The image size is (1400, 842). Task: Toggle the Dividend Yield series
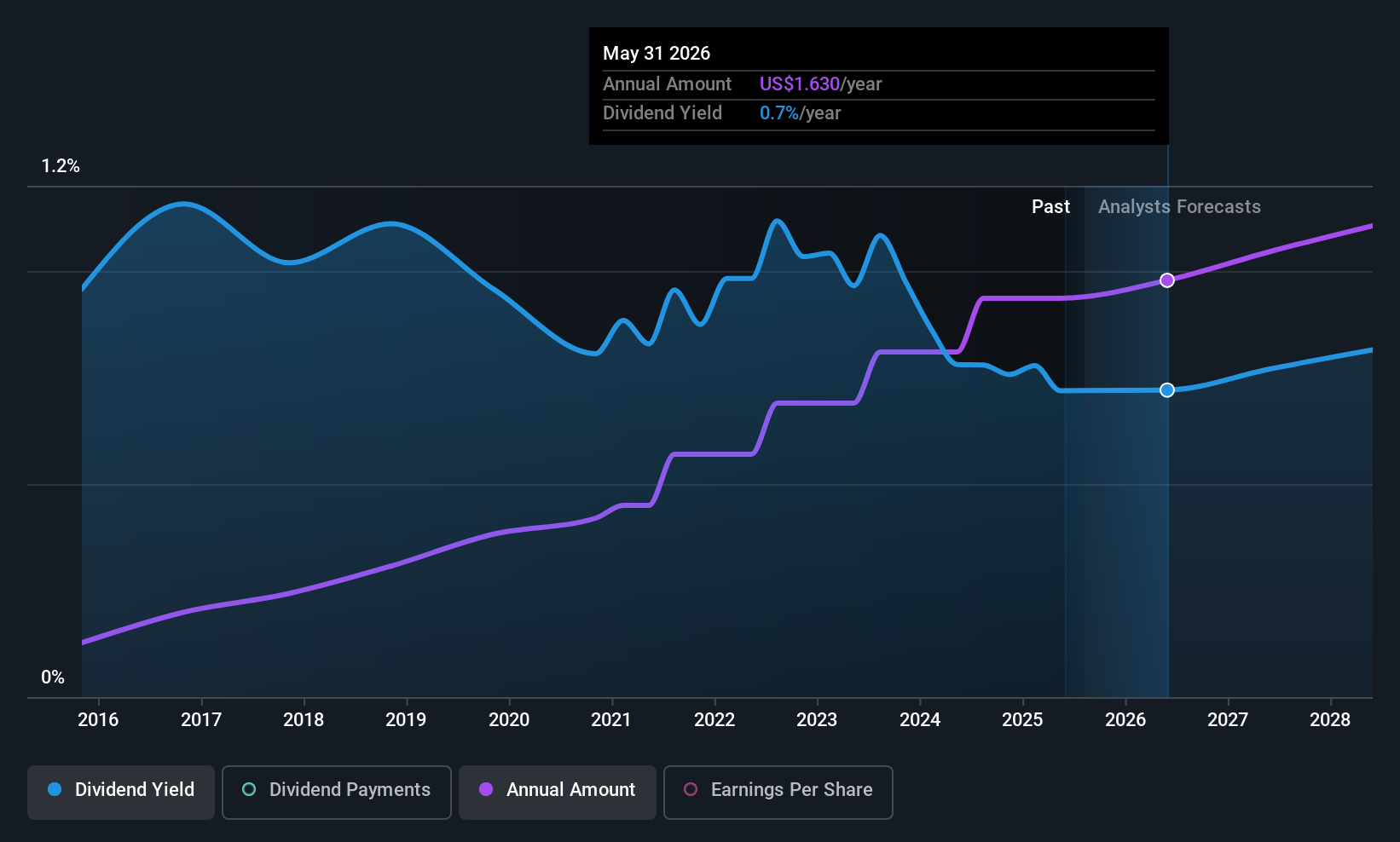pyautogui.click(x=121, y=793)
